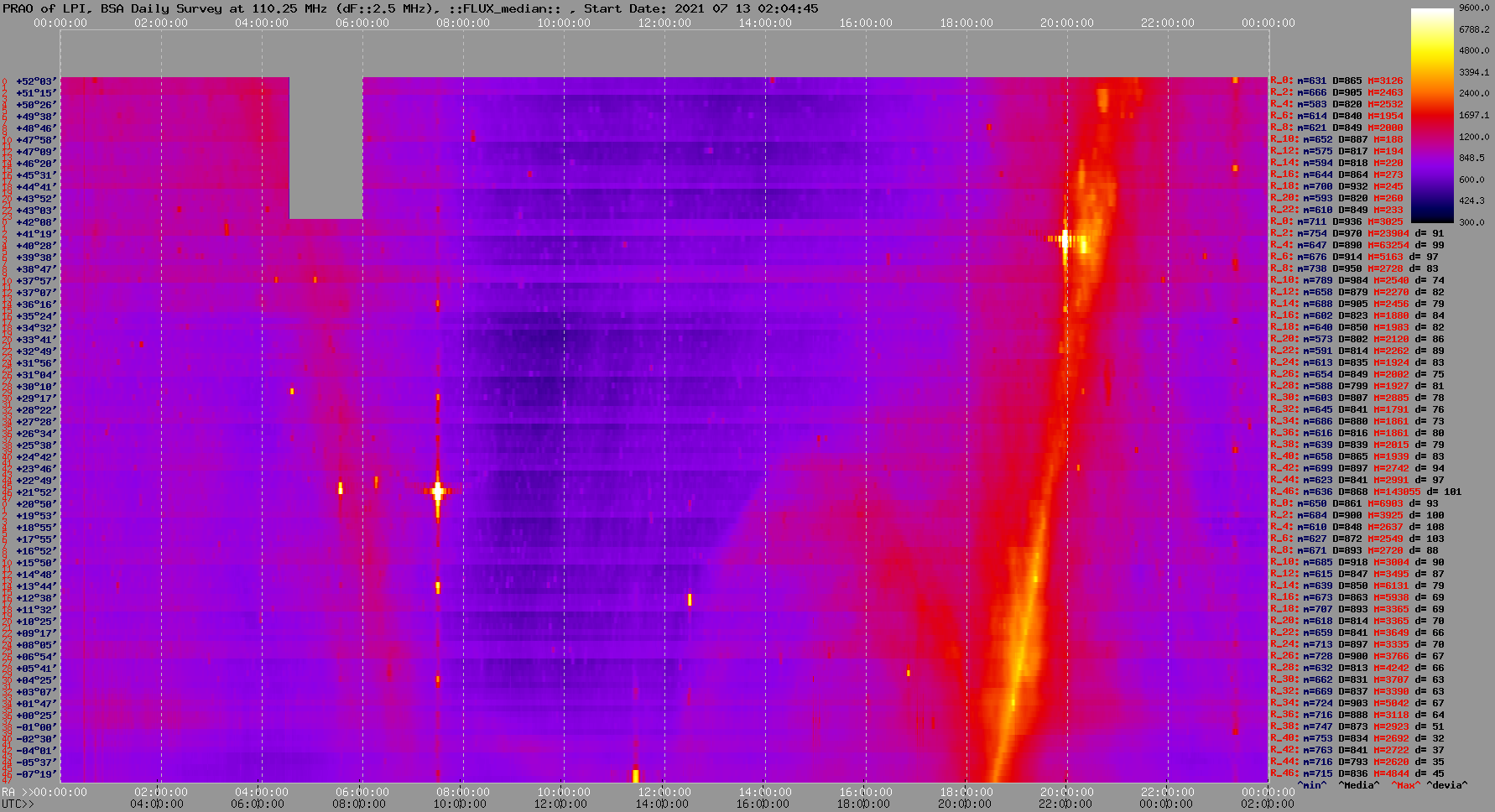Click the +21°52' declination label
This screenshot has width=1495, height=812.
(x=36, y=492)
